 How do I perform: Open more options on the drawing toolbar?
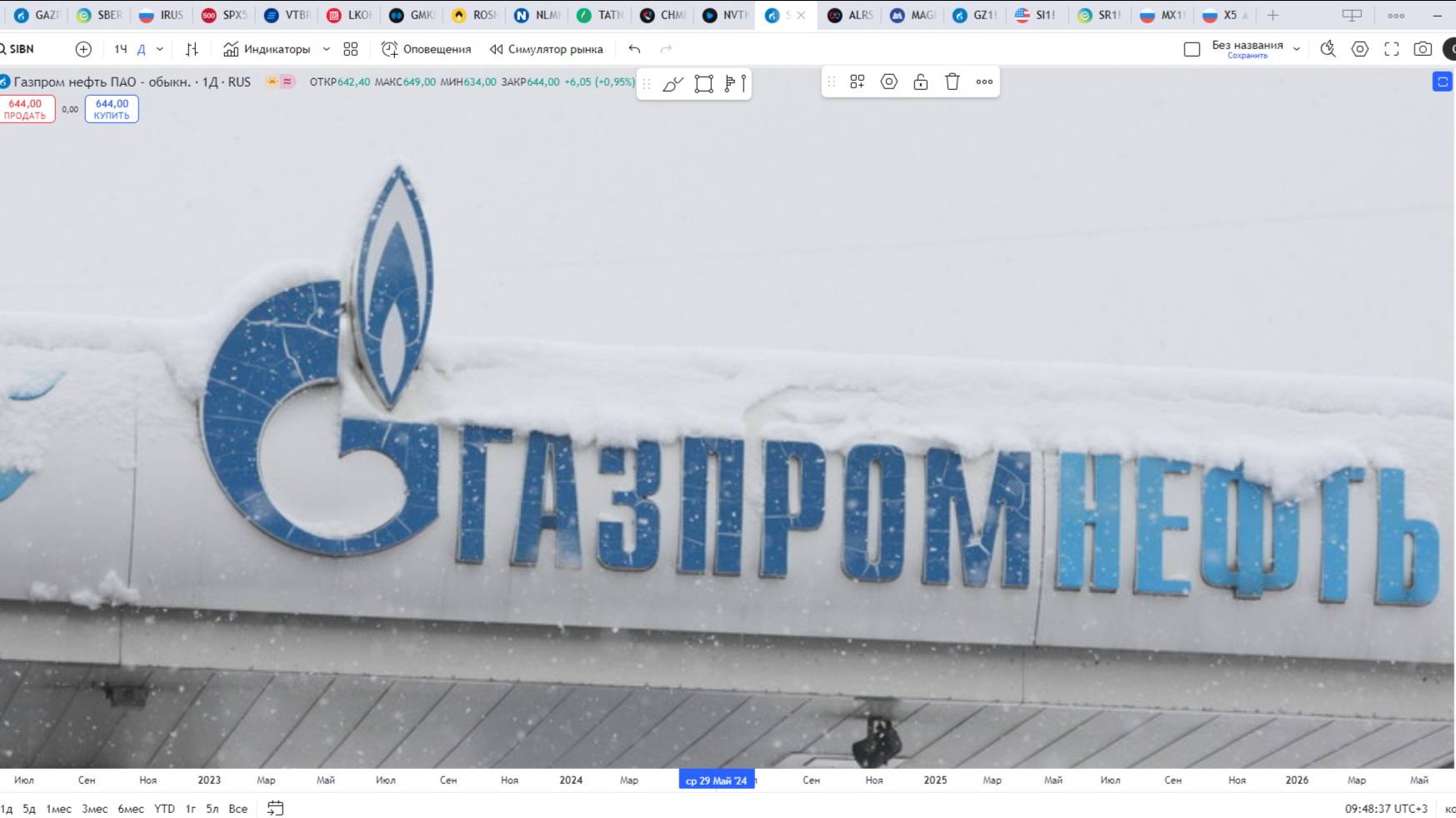(984, 82)
